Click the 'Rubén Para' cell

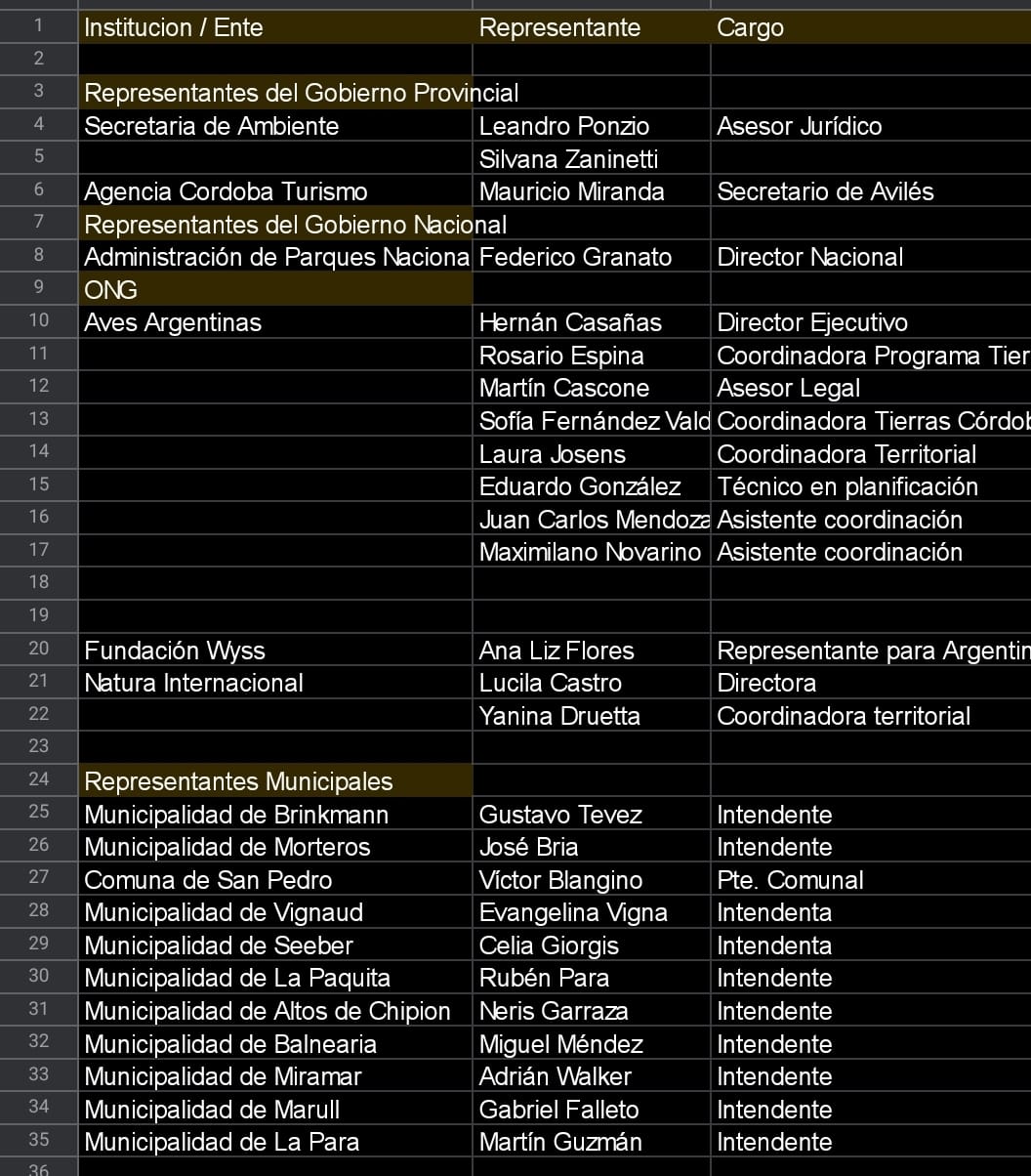(592, 978)
